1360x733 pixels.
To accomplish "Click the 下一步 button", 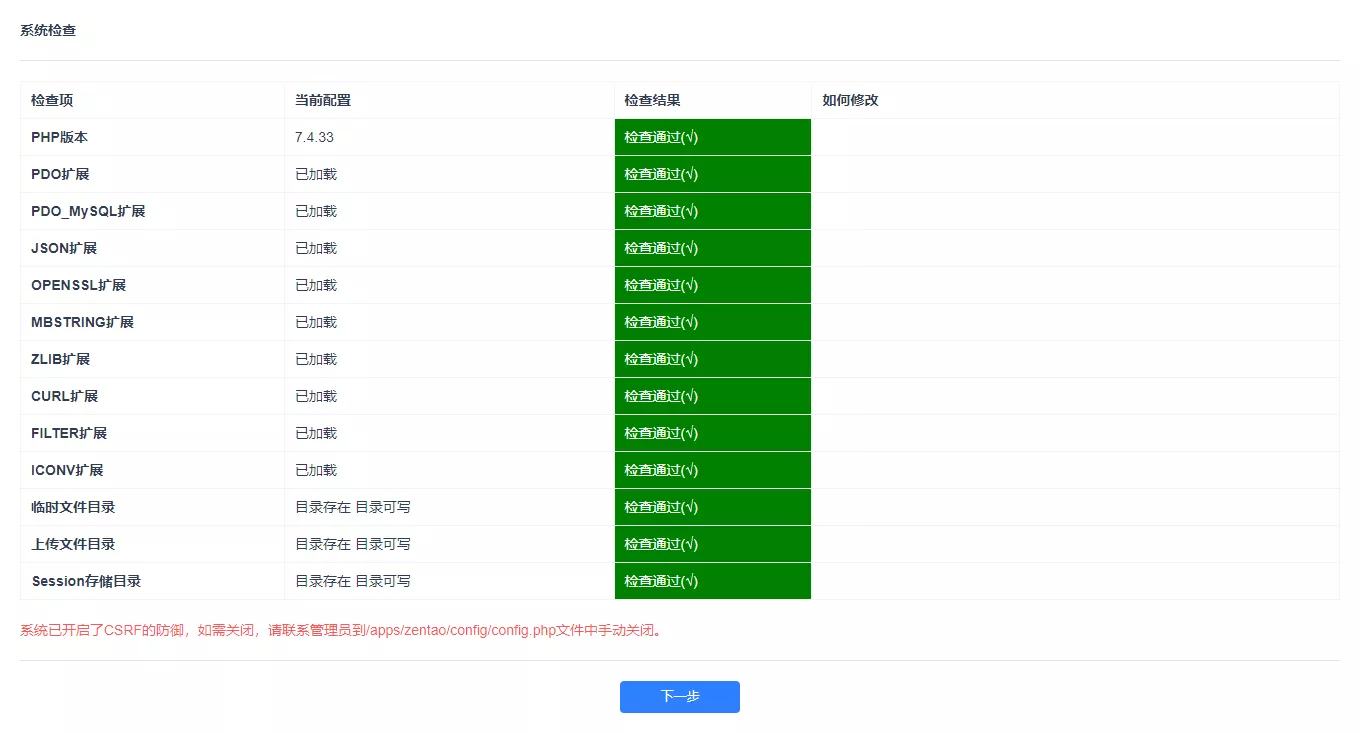I will (679, 697).
